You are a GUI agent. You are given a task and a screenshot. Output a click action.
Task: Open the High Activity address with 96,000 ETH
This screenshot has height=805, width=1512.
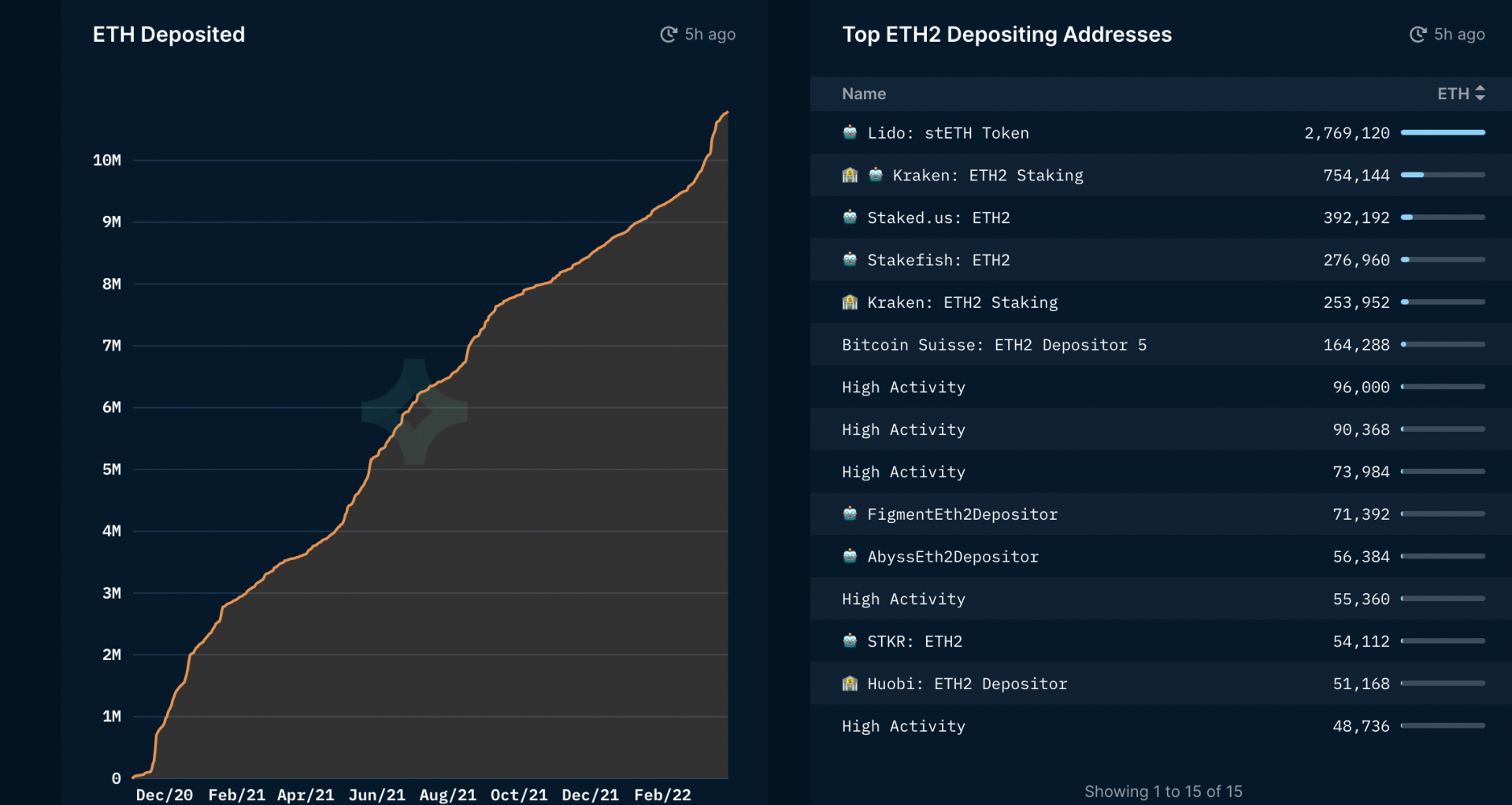coord(903,388)
